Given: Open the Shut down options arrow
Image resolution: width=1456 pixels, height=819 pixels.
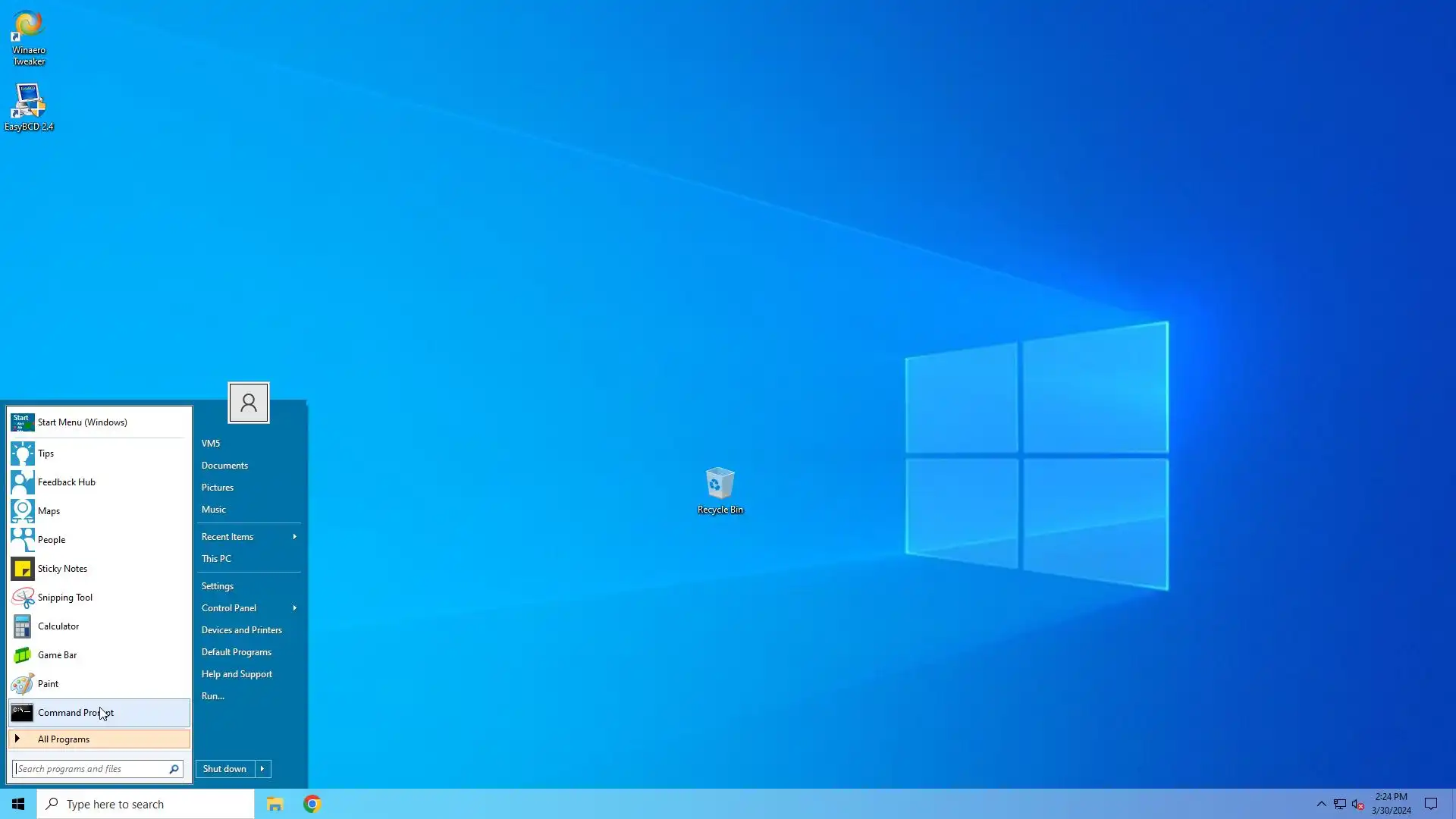Looking at the screenshot, I should tap(262, 769).
